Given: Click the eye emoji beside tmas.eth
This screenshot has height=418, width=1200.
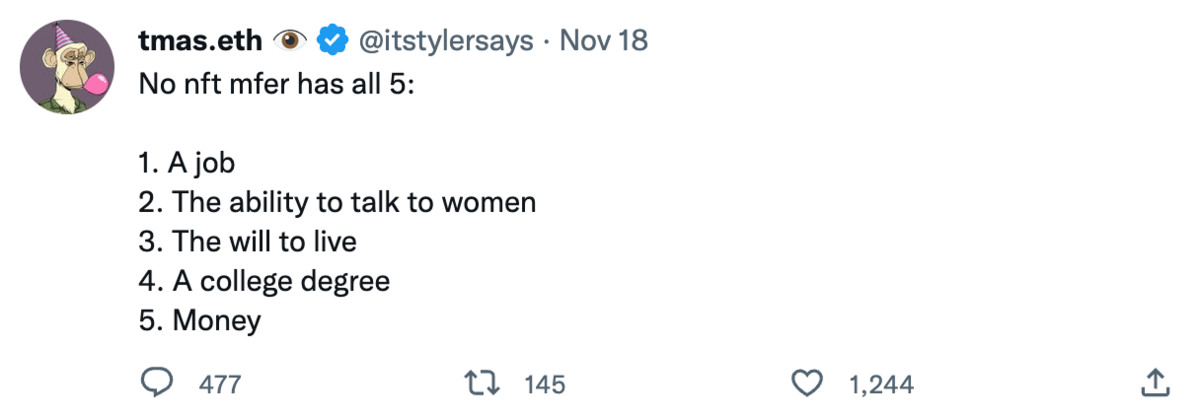Looking at the screenshot, I should pyautogui.click(x=291, y=41).
